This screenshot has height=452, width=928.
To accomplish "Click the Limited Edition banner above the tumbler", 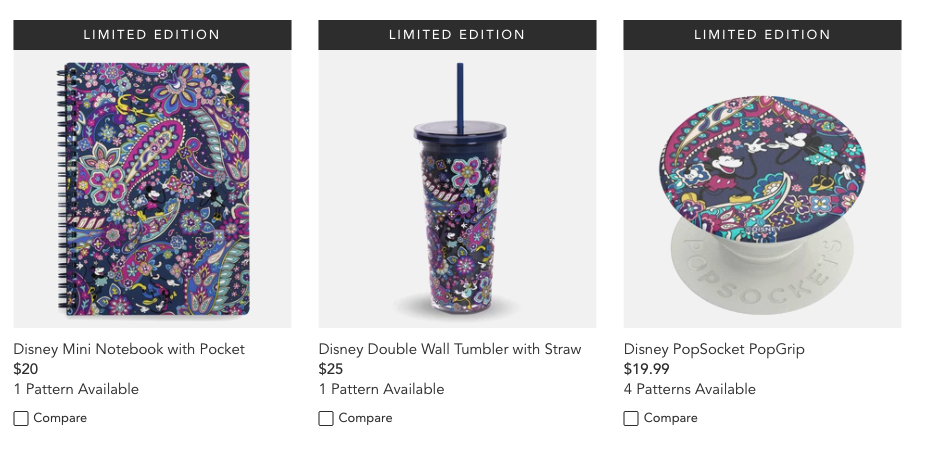I will point(457,35).
